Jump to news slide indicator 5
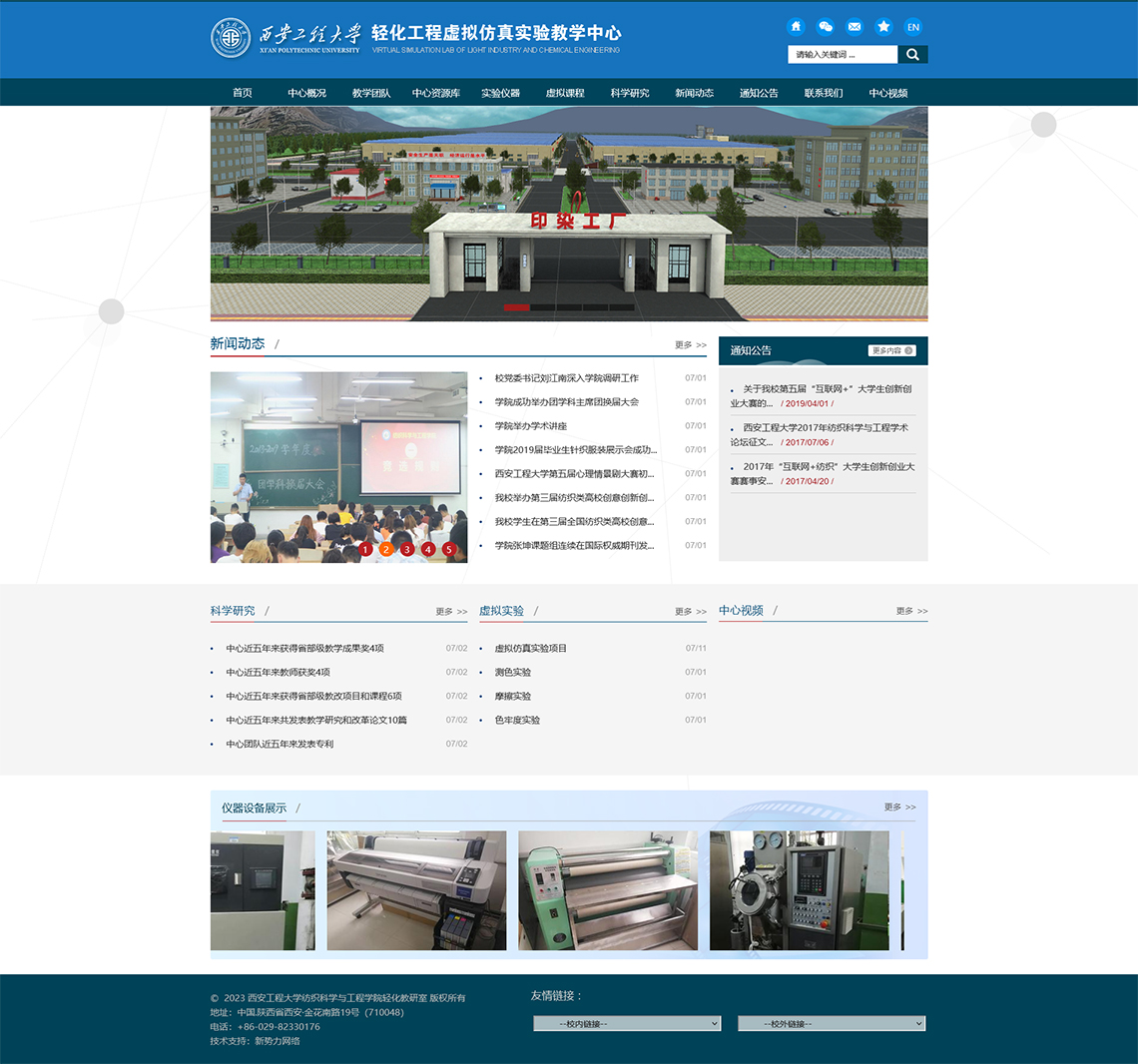The image size is (1138, 1064). 449,549
